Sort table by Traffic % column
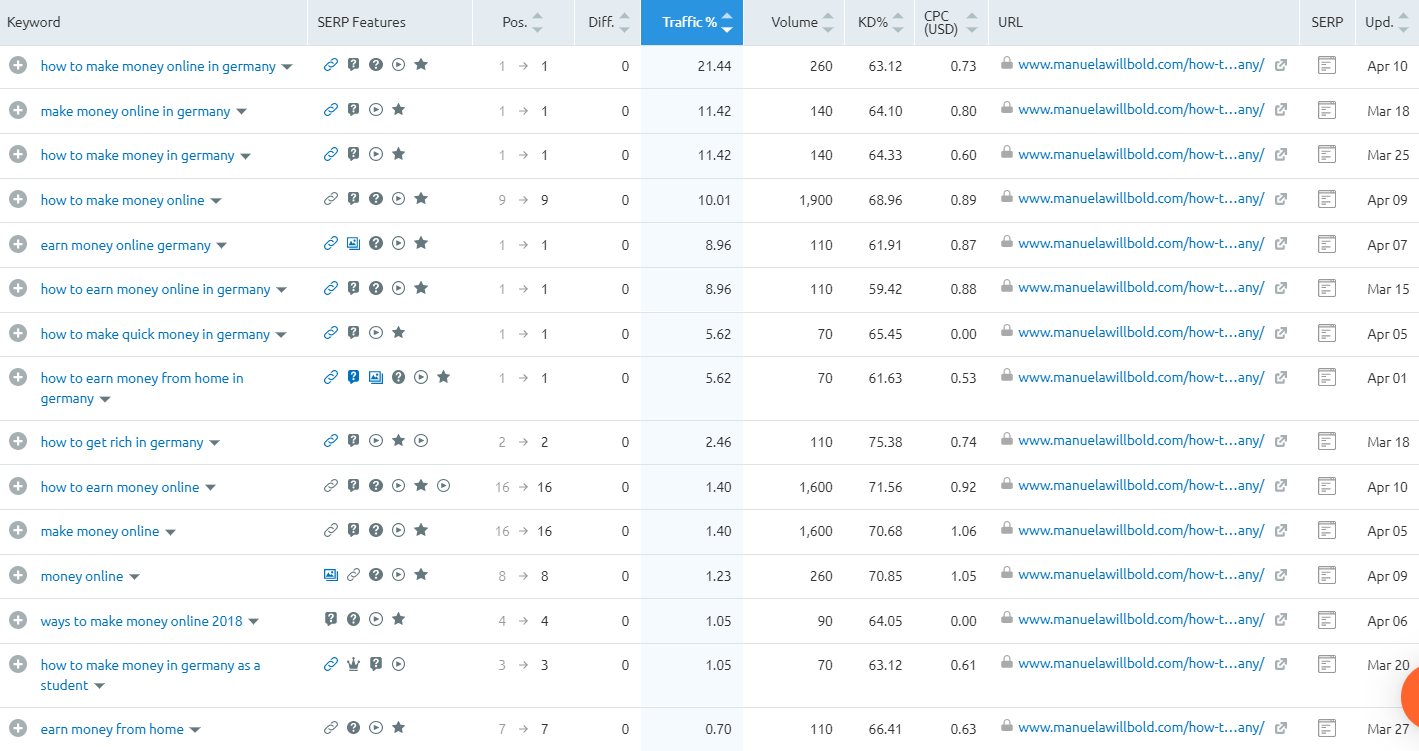 (x=690, y=22)
